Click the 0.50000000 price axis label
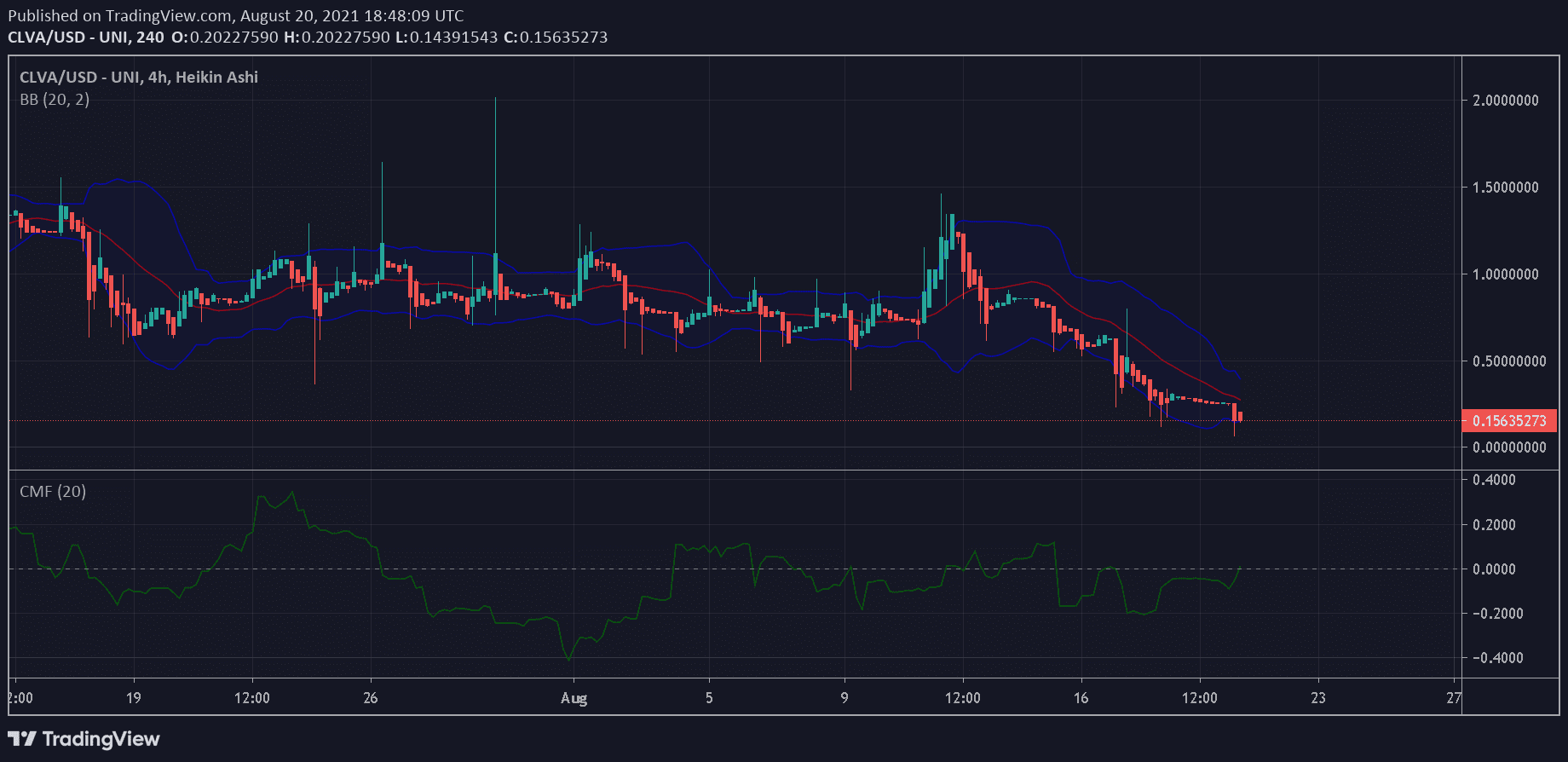 click(x=1509, y=361)
